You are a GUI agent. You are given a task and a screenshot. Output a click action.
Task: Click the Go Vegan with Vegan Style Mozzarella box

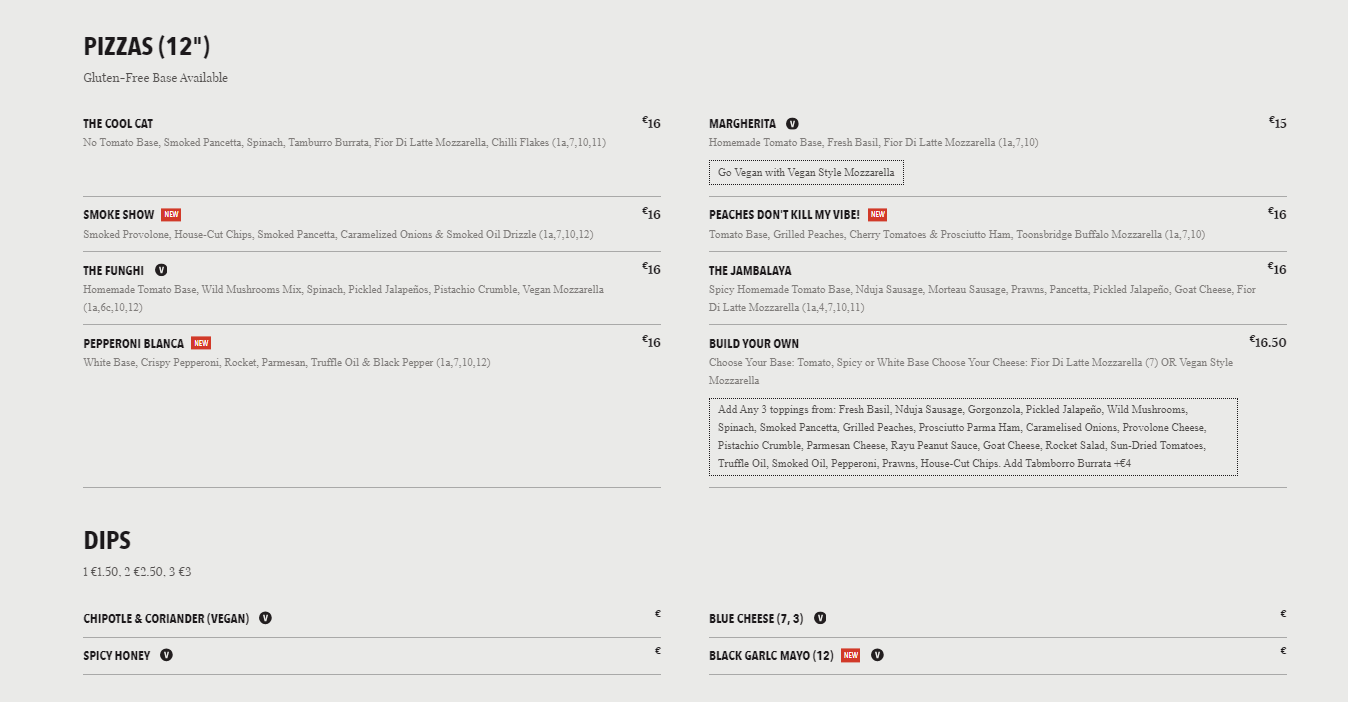pyautogui.click(x=806, y=173)
